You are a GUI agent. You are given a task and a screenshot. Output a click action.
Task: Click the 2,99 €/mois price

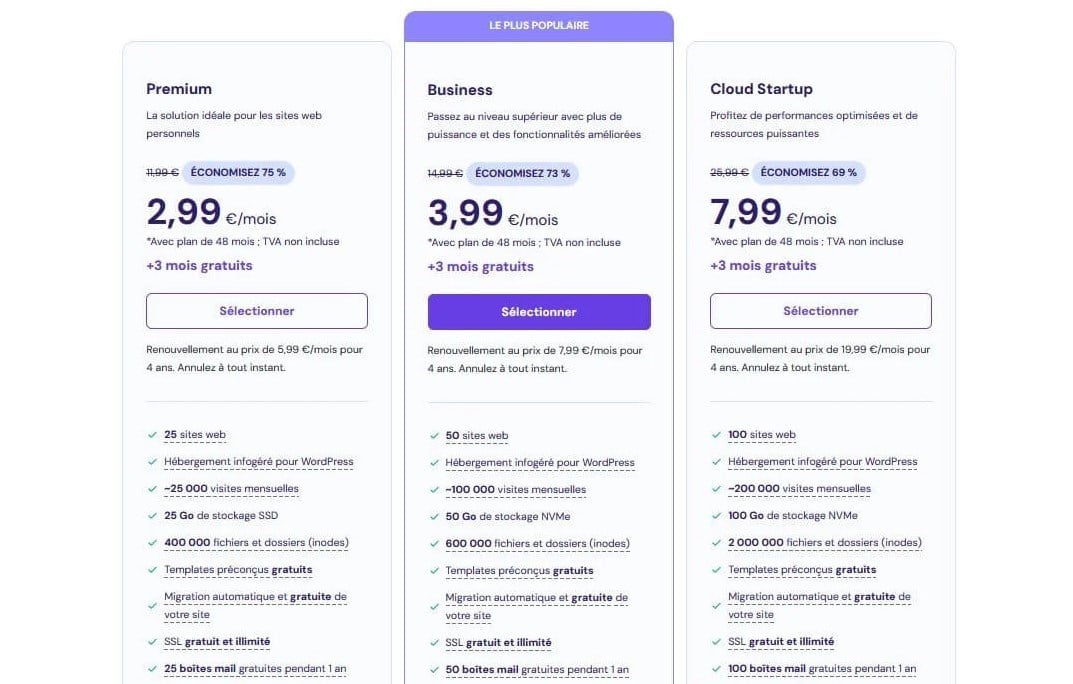tap(211, 212)
